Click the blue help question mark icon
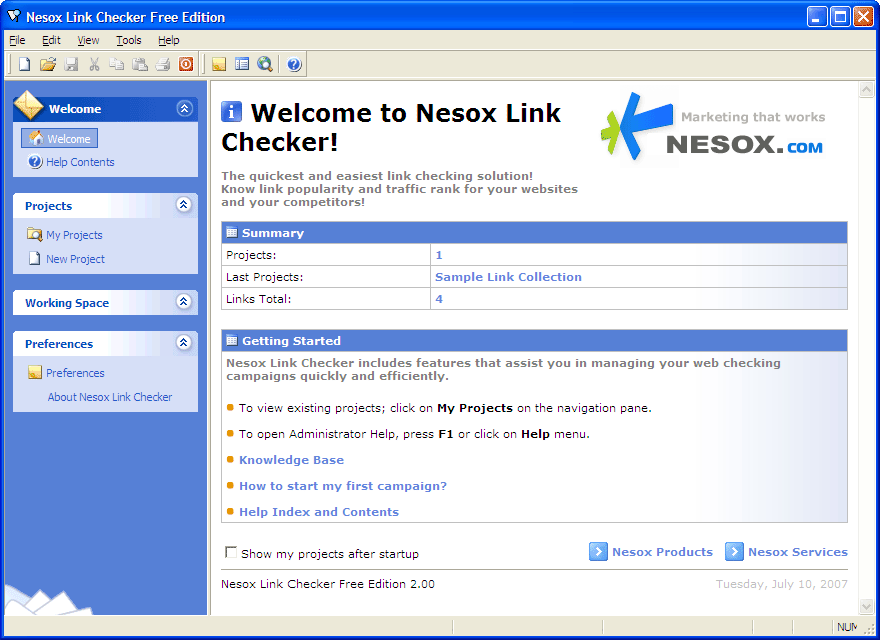The width and height of the screenshot is (880, 640). coord(294,65)
